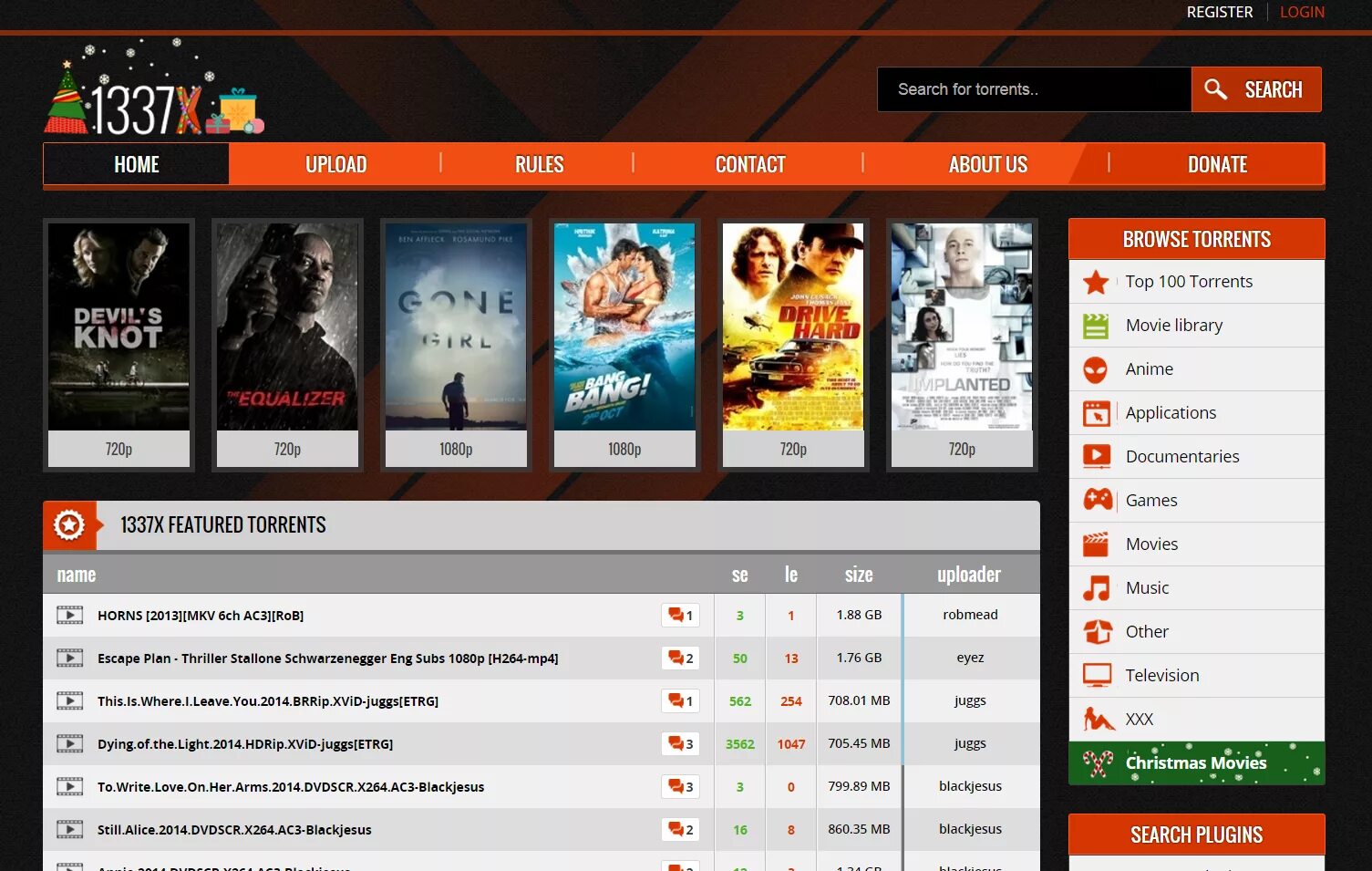The image size is (1372, 871).
Task: Open Dying.of.the.Light.2014.HDRip torrent title
Action: (x=245, y=744)
